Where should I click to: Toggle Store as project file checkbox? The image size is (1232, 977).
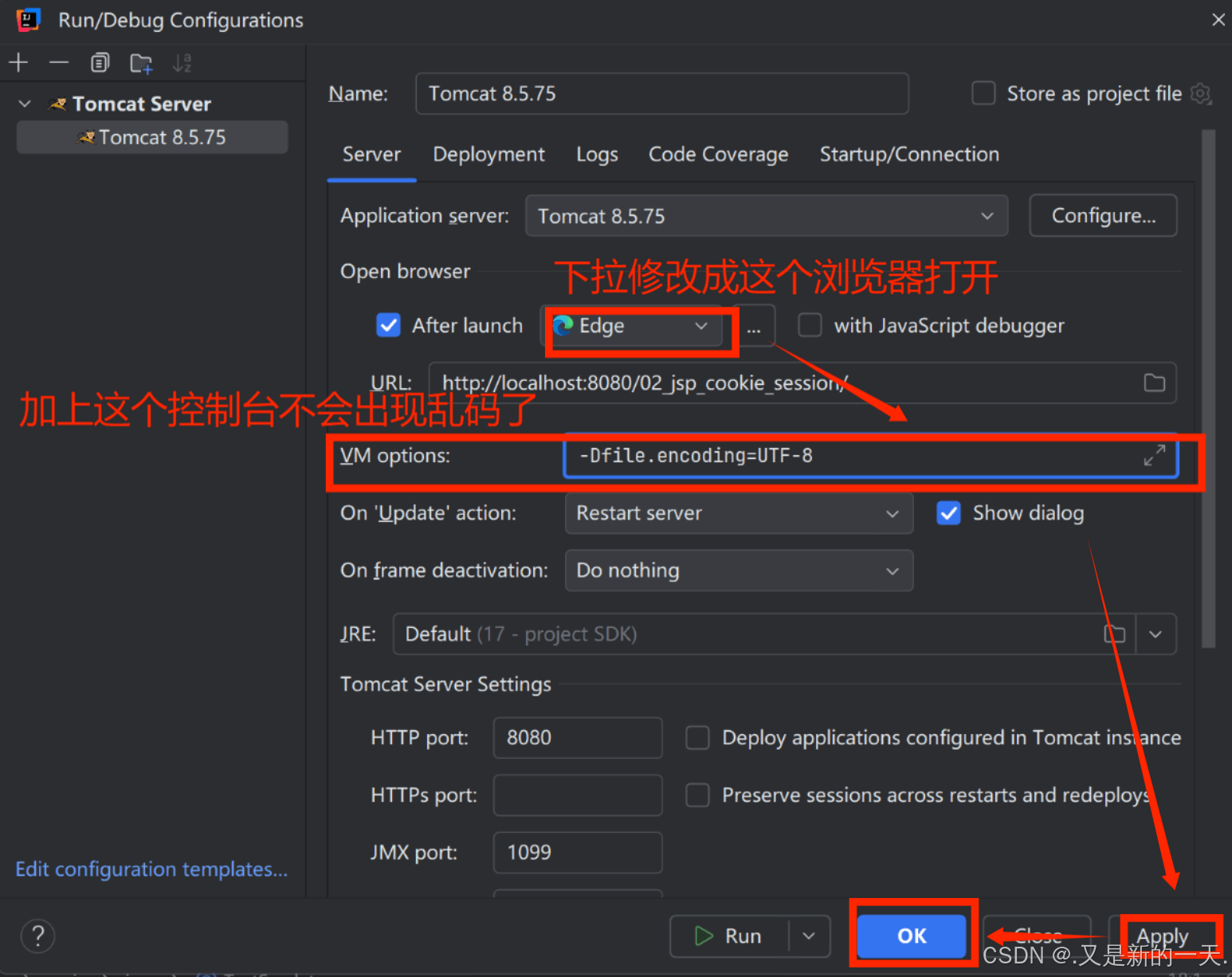[983, 93]
